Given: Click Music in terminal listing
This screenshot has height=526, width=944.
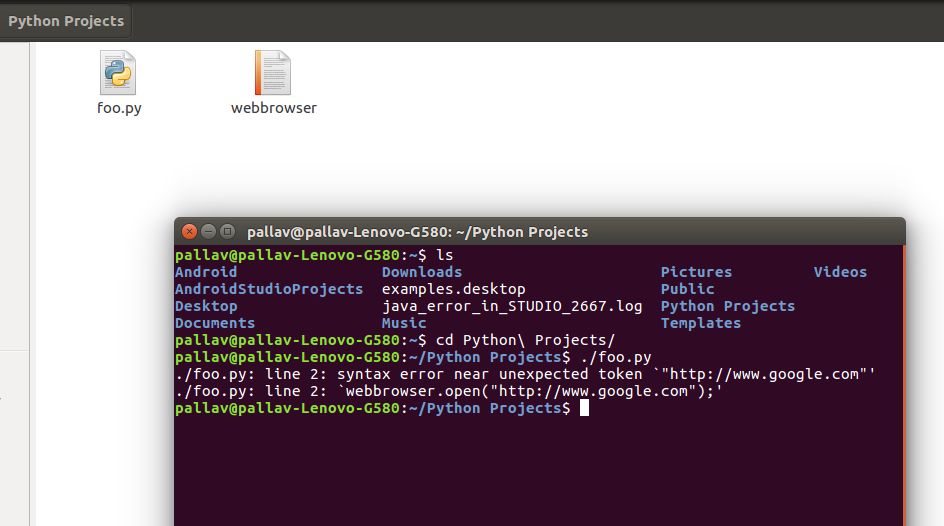Looking at the screenshot, I should click(404, 323).
